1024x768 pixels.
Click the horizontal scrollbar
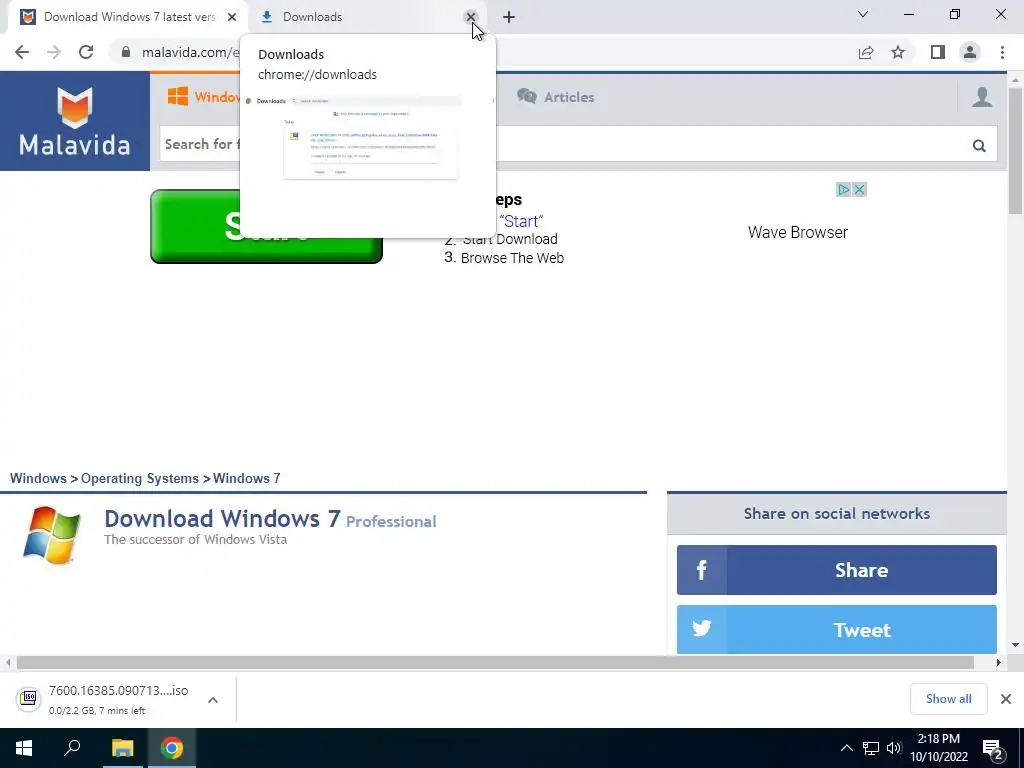[495, 662]
